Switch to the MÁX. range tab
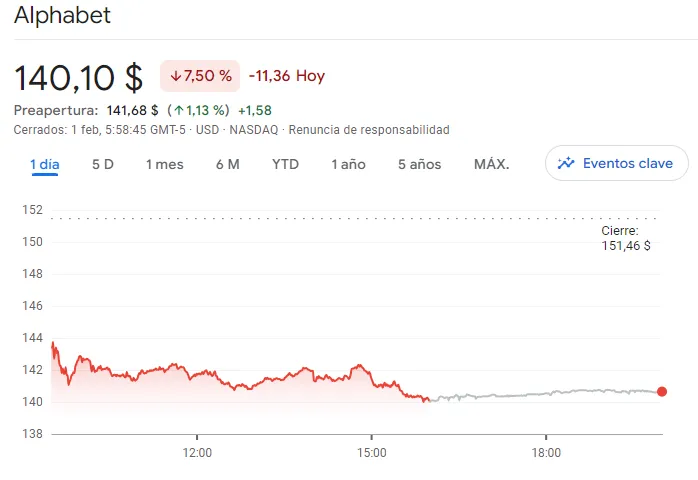This screenshot has height=480, width=698. [x=491, y=164]
